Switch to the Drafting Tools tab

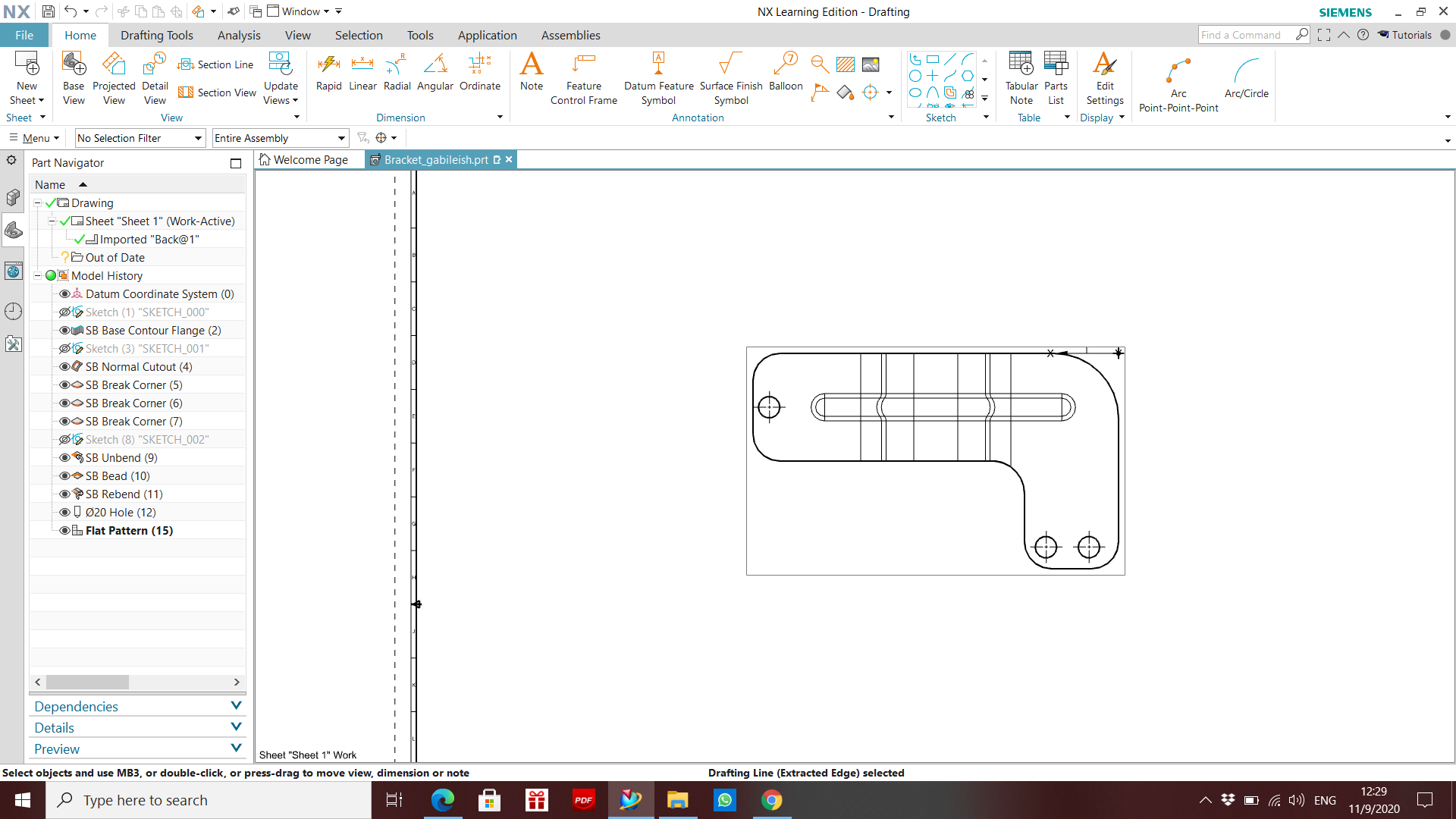coord(157,35)
